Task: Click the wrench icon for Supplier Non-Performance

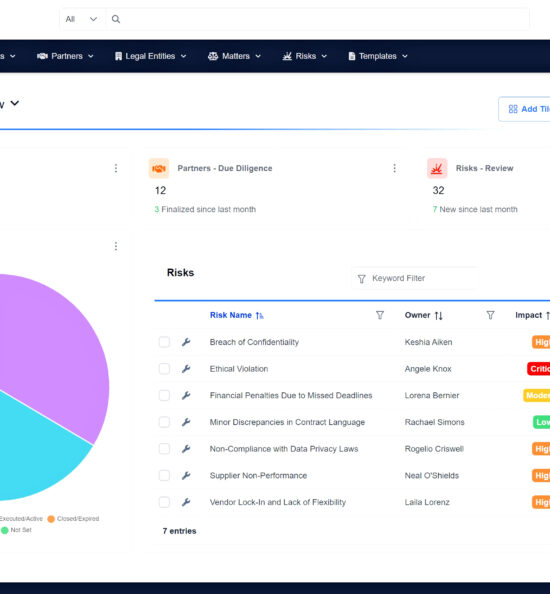Action: click(x=186, y=475)
